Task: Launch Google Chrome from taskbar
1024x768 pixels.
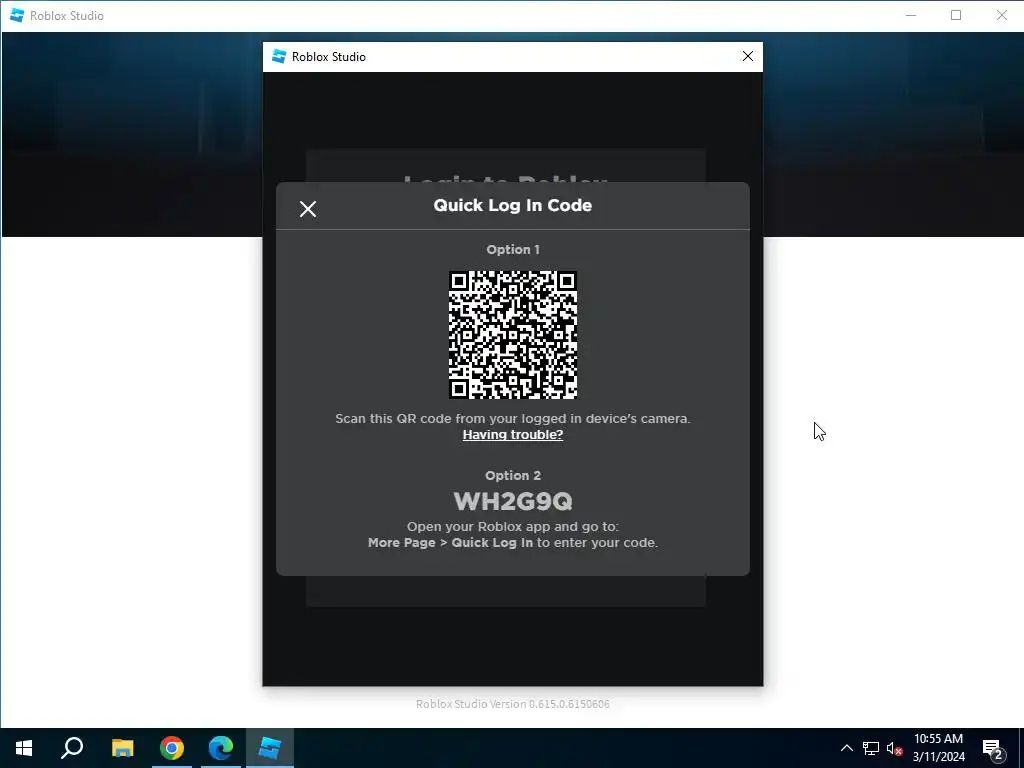Action: click(172, 748)
